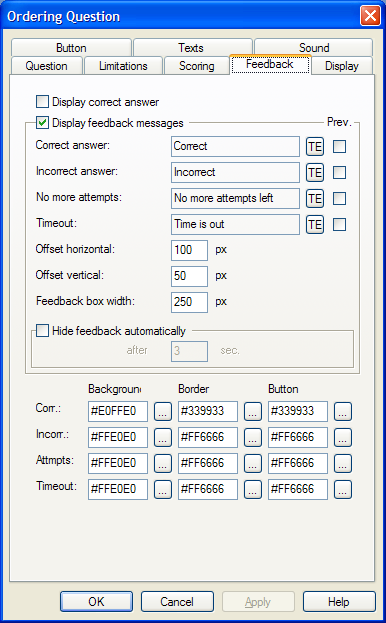
Task: Browse Timeout row background color
Action: (163, 489)
